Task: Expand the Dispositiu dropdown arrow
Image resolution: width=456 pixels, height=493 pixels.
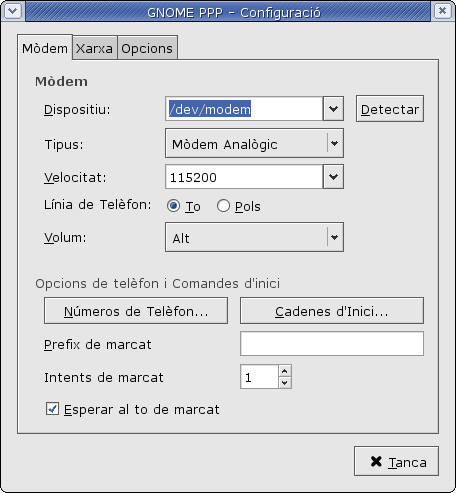Action: (x=333, y=109)
